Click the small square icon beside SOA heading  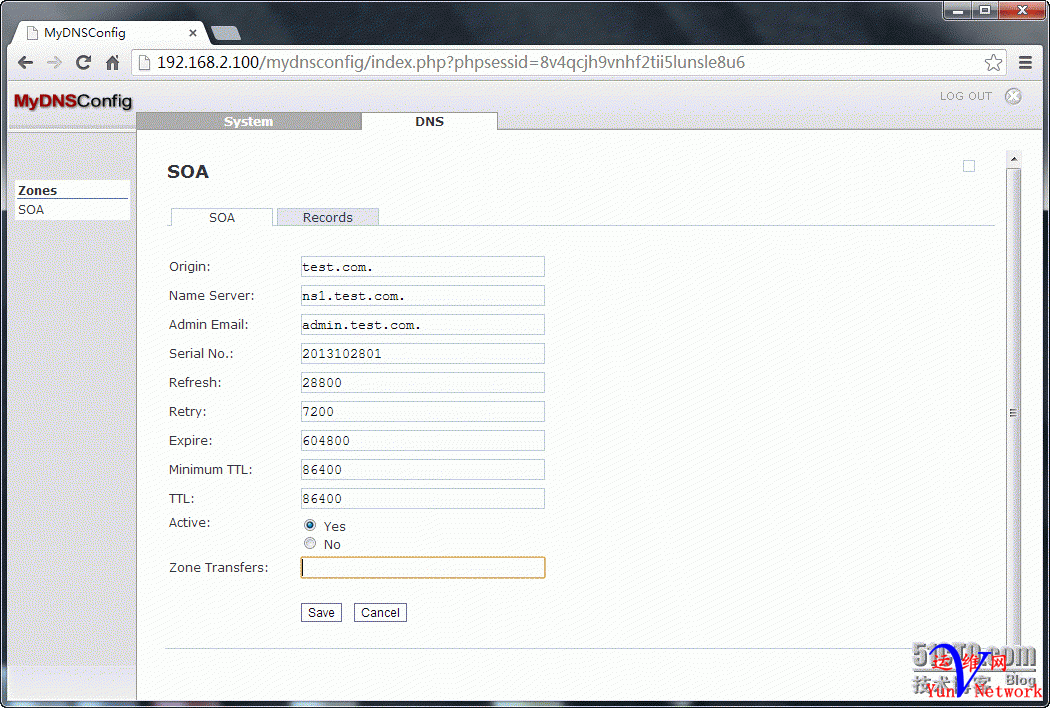(x=968, y=166)
